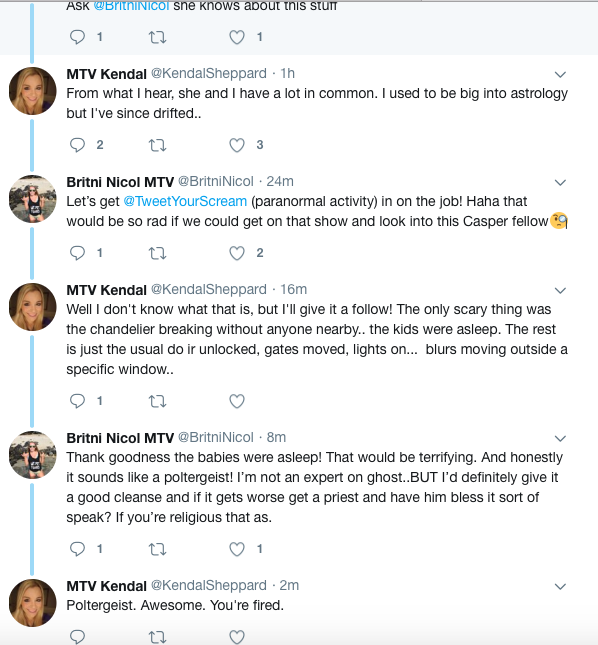This screenshot has width=598, height=645.
Task: Open options chevron on Kendal's 1h tweet
Action: click(x=560, y=74)
